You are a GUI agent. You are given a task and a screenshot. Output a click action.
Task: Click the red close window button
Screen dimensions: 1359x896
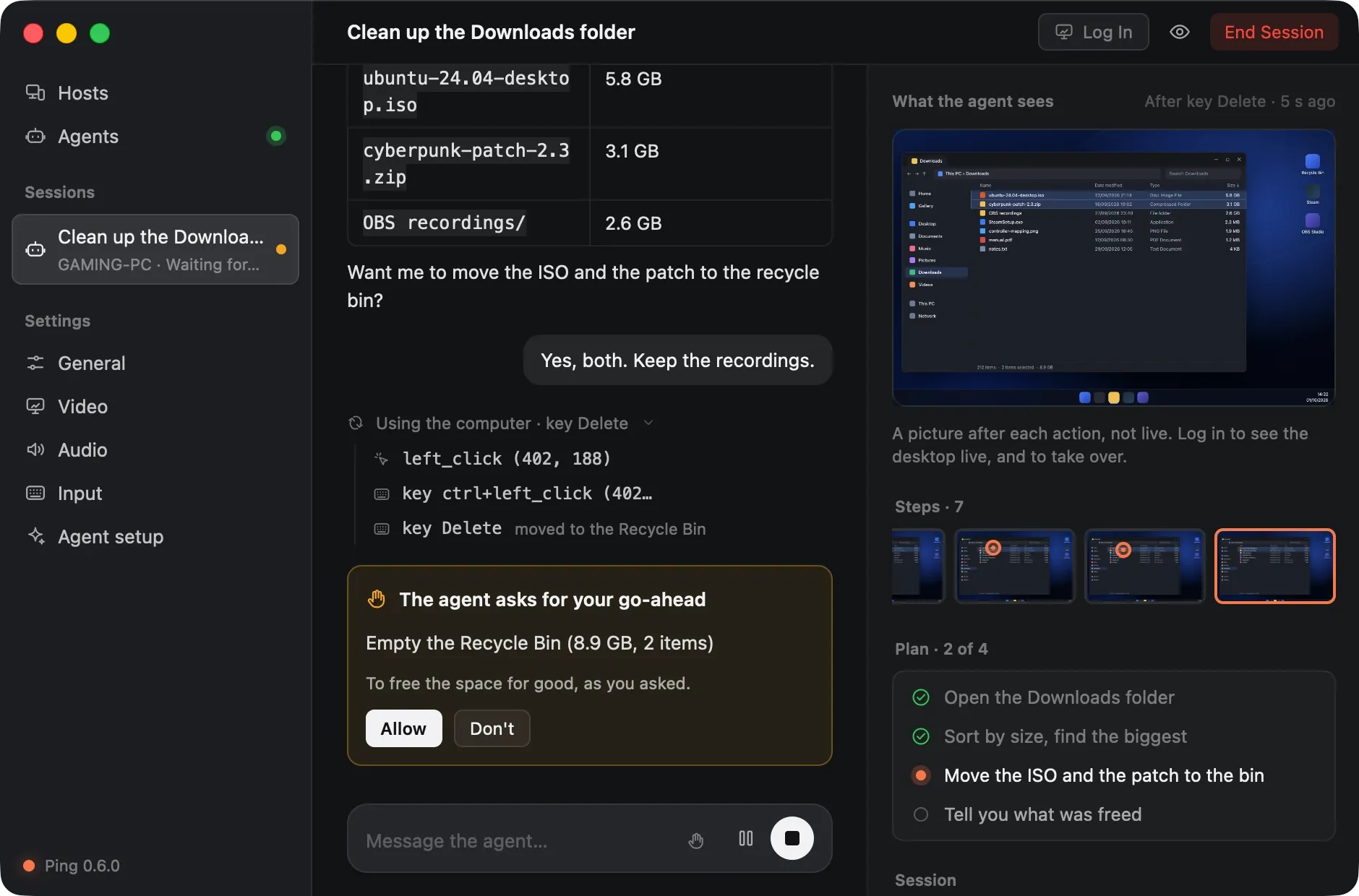[33, 33]
